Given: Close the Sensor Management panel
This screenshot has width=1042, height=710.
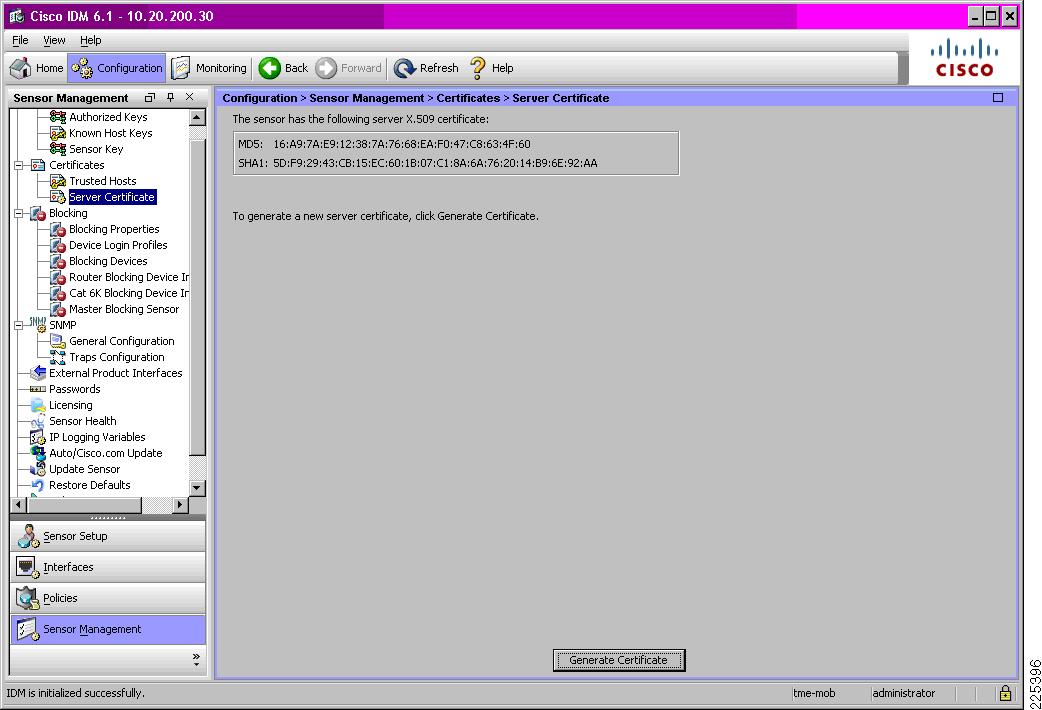Looking at the screenshot, I should pyautogui.click(x=189, y=98).
